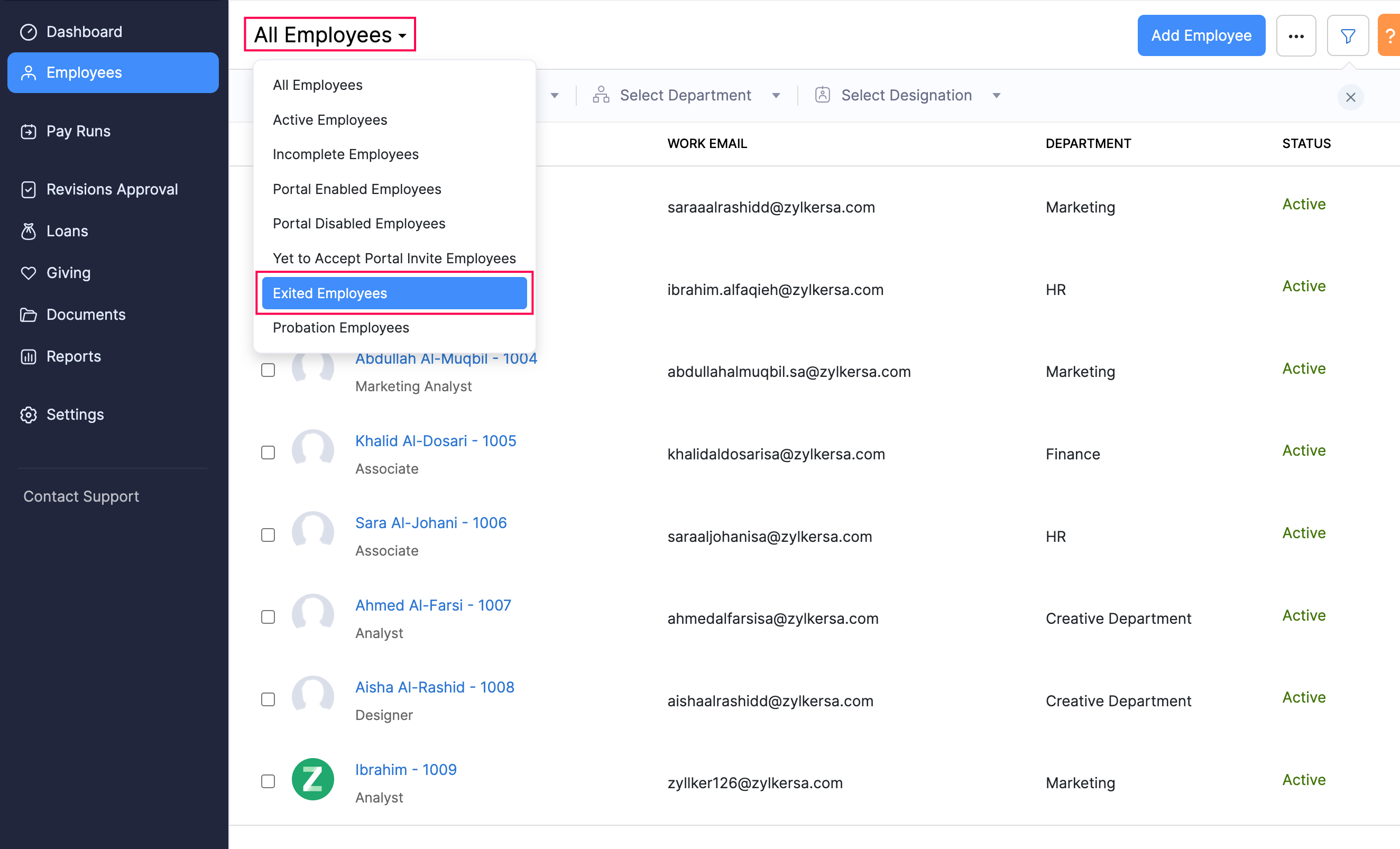Viewport: 1400px width, 849px height.
Task: Click the filter funnel icon
Action: coord(1348,35)
